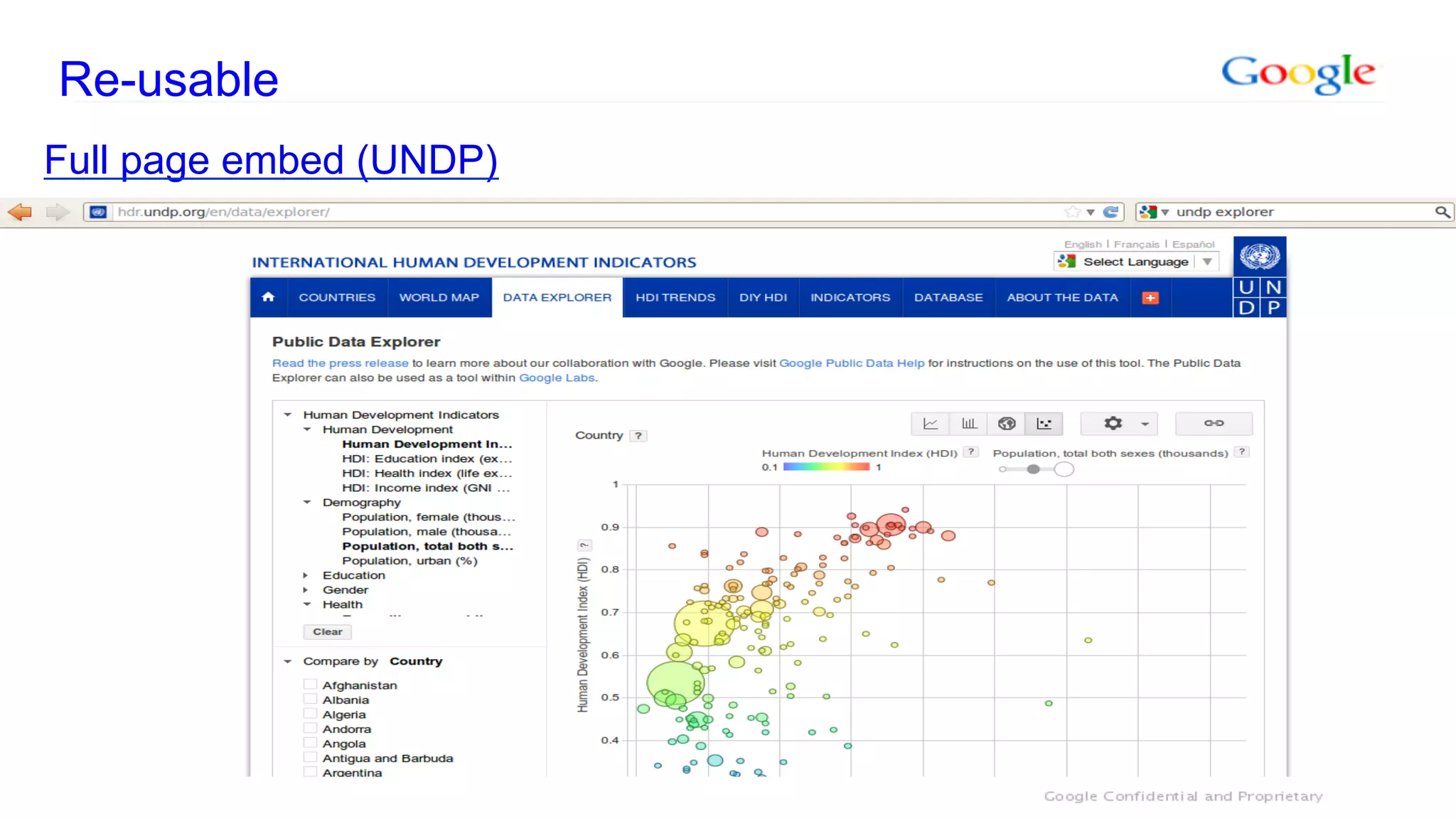Select the bubble chart view icon

click(x=1044, y=424)
